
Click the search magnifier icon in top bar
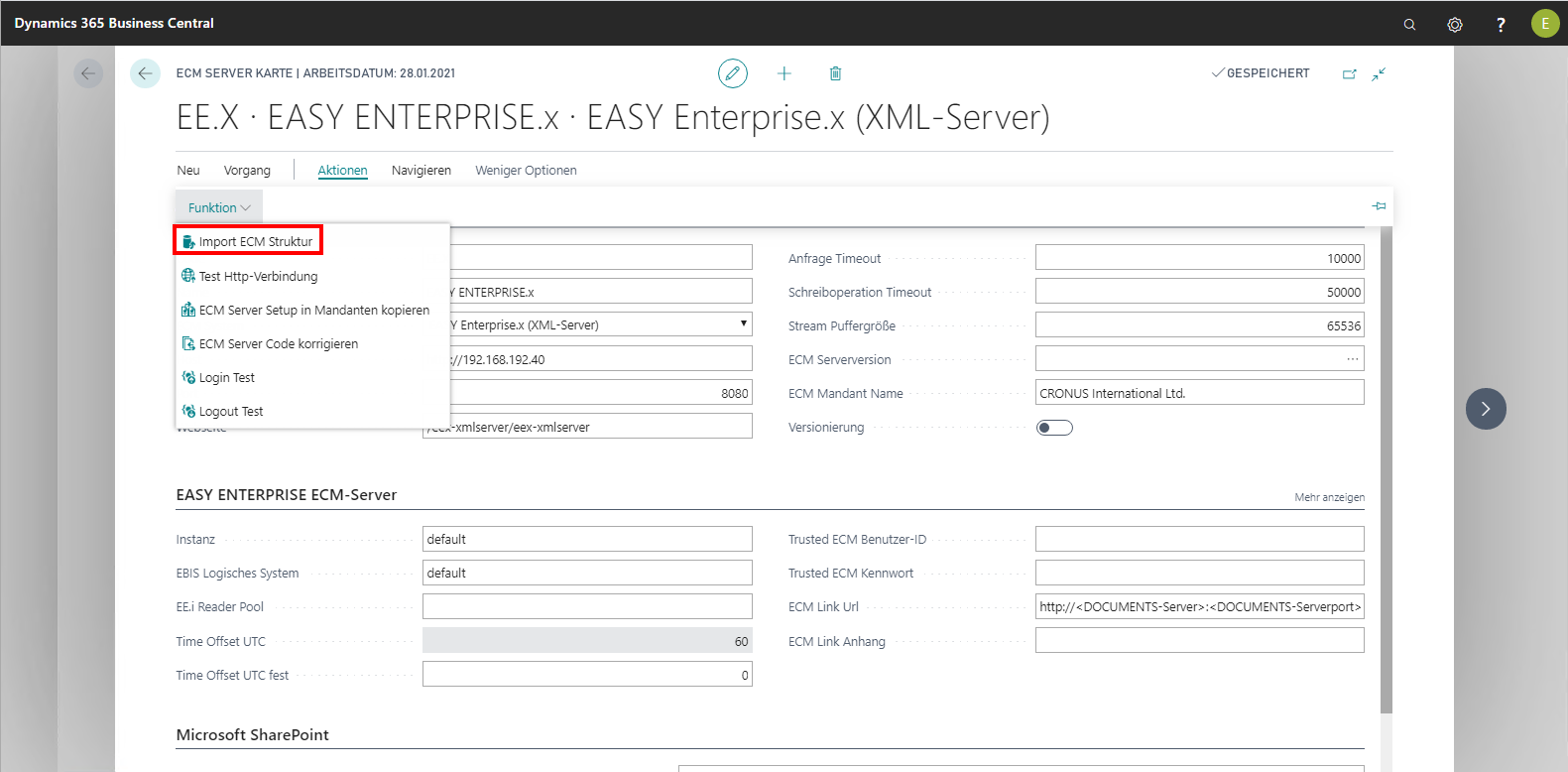(x=1409, y=24)
